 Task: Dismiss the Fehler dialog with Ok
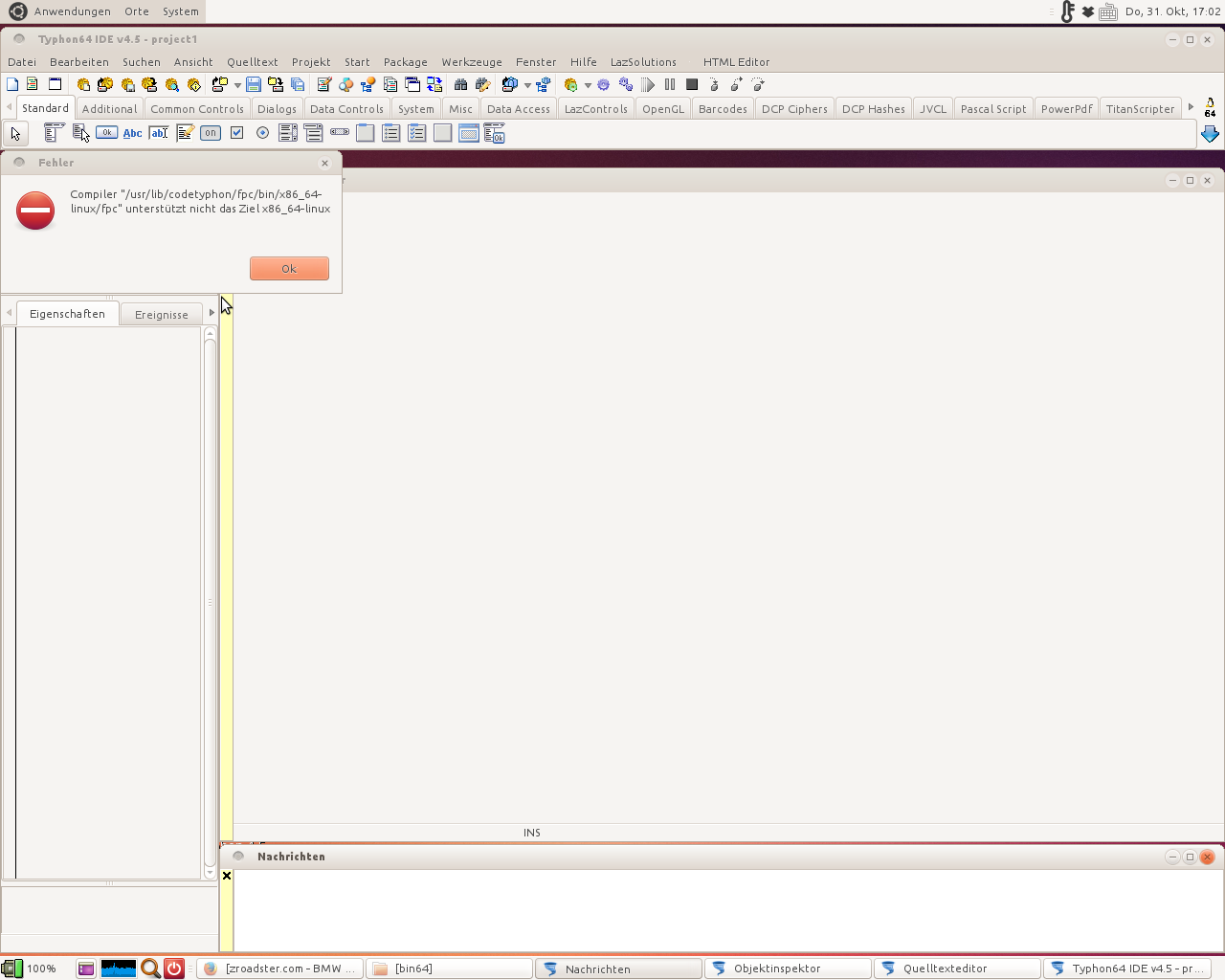point(289,269)
